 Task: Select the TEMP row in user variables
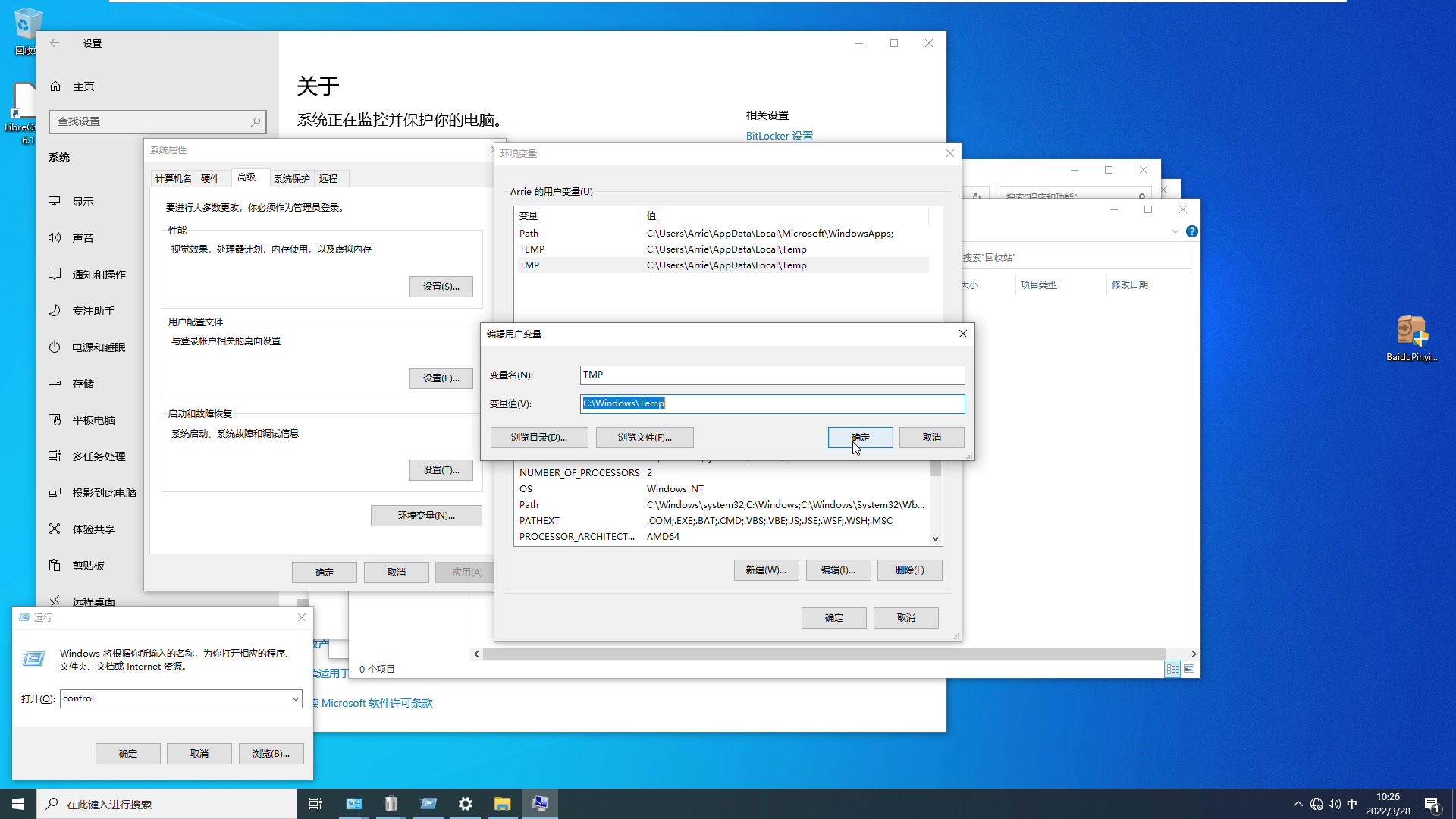[x=723, y=249]
